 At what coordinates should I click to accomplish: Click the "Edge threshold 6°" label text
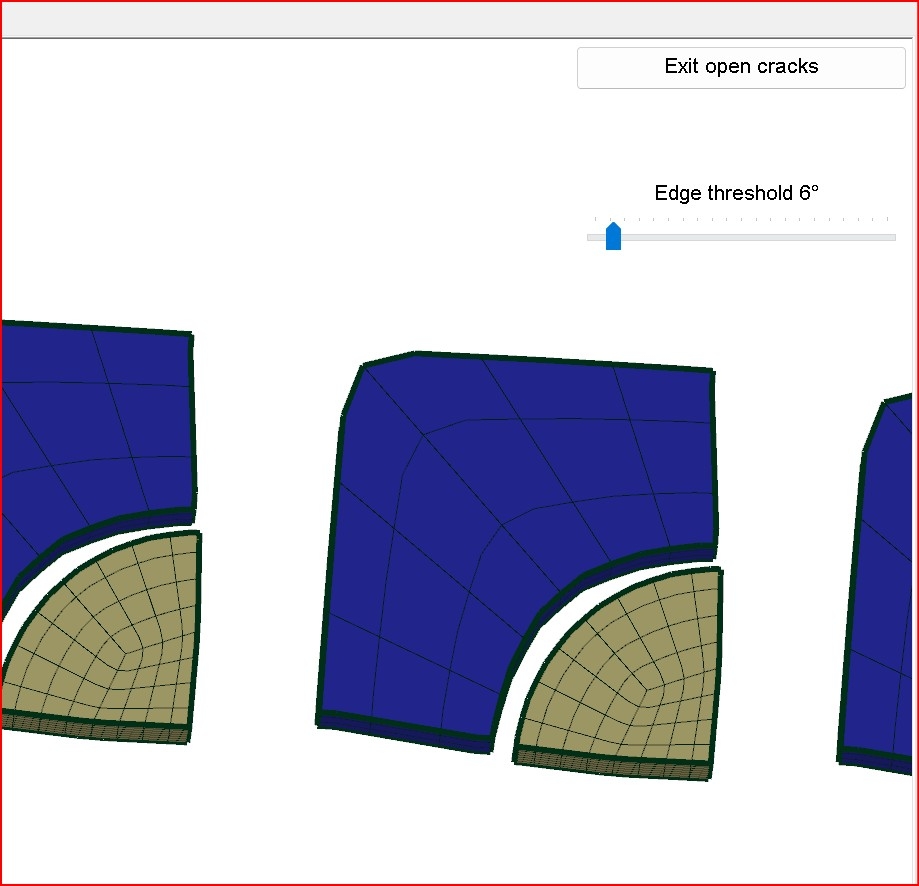coord(736,193)
